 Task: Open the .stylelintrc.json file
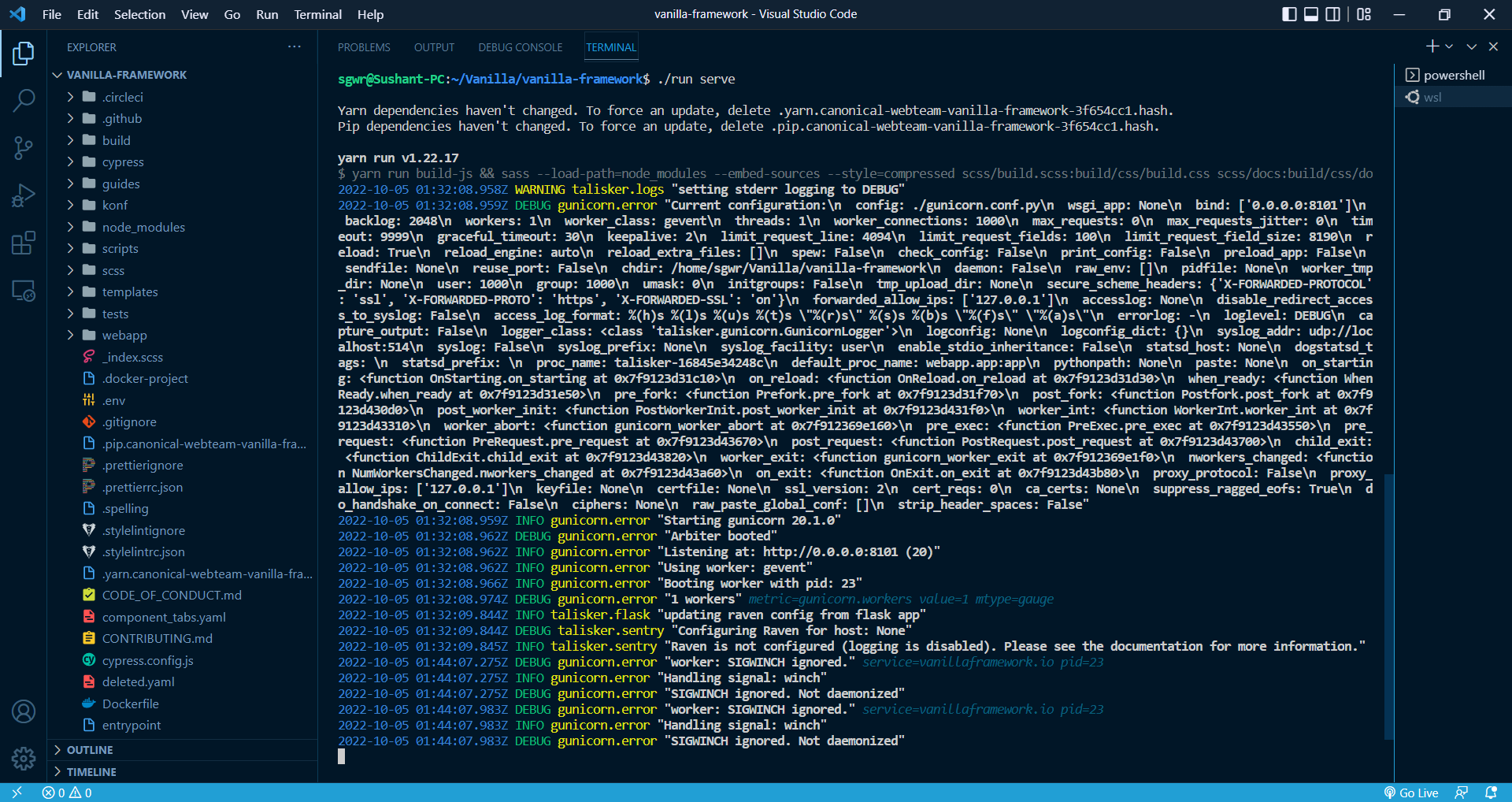[x=183, y=551]
